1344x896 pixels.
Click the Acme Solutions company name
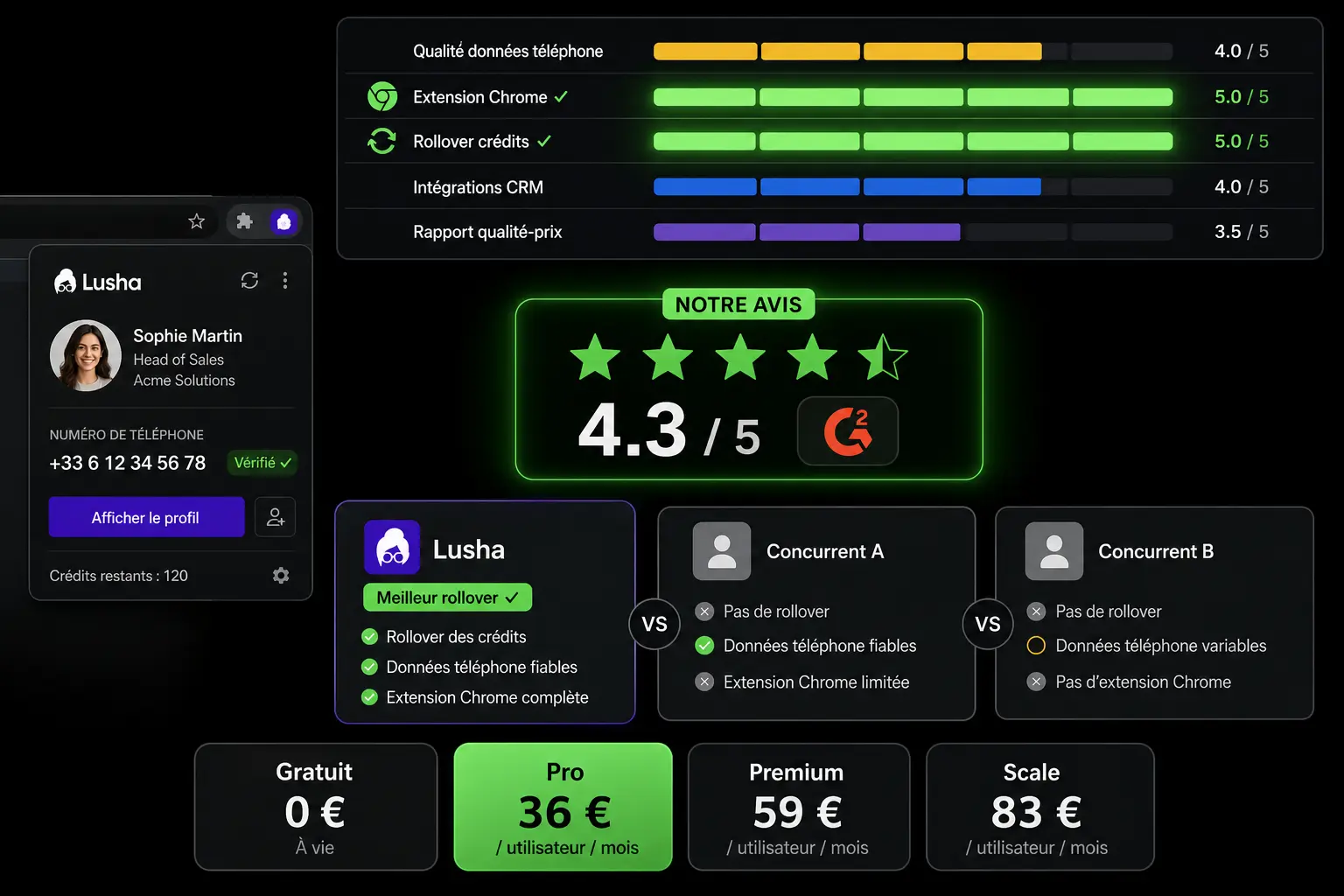185,381
